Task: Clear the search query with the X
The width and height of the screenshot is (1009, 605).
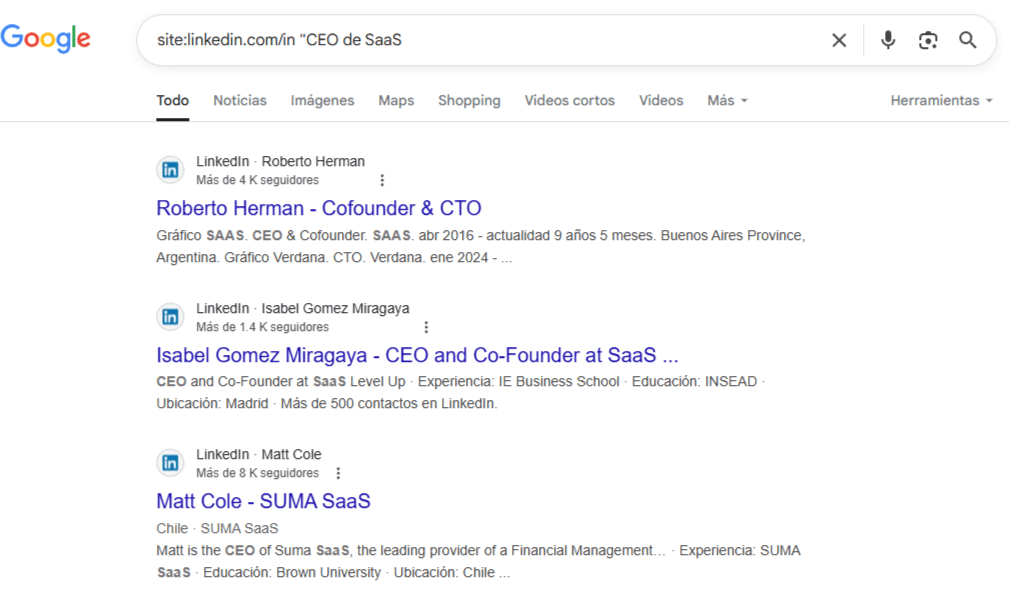Action: click(x=839, y=40)
